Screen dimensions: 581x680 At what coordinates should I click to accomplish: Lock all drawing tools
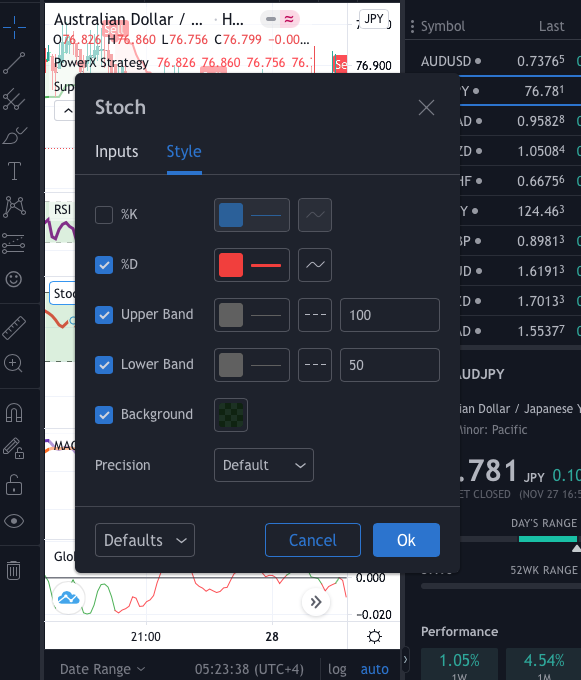14,484
